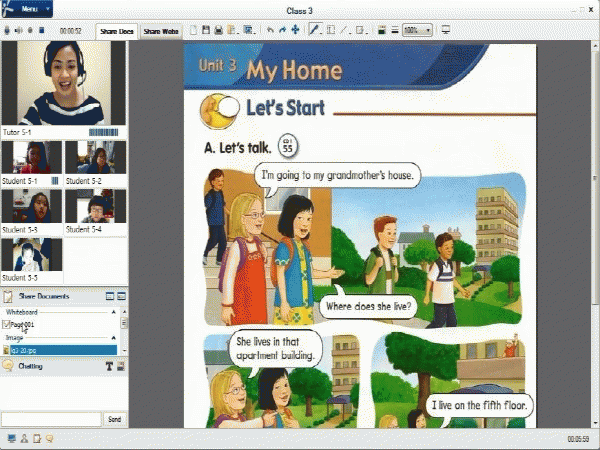Screen dimensions: 600x450
Task: Click the redo arrow icon
Action: pyautogui.click(x=282, y=30)
